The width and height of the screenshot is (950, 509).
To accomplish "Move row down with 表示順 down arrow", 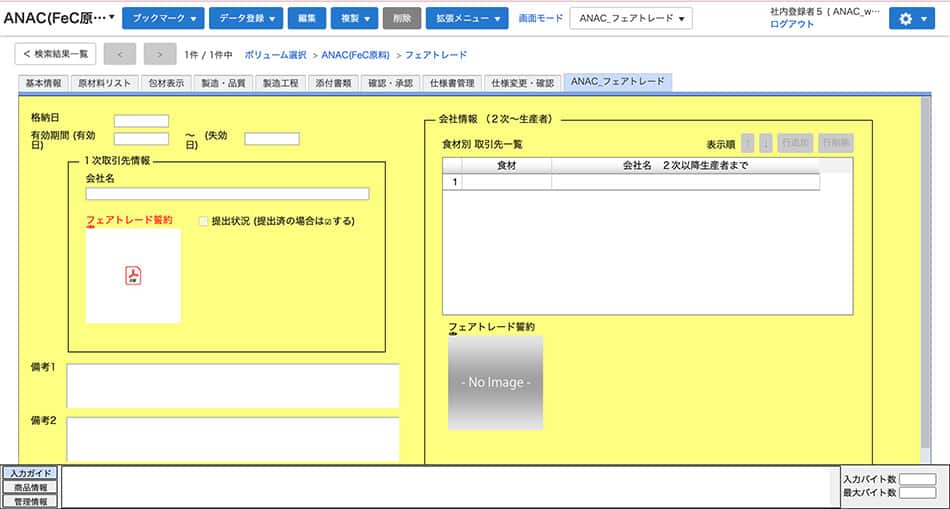I will point(765,143).
